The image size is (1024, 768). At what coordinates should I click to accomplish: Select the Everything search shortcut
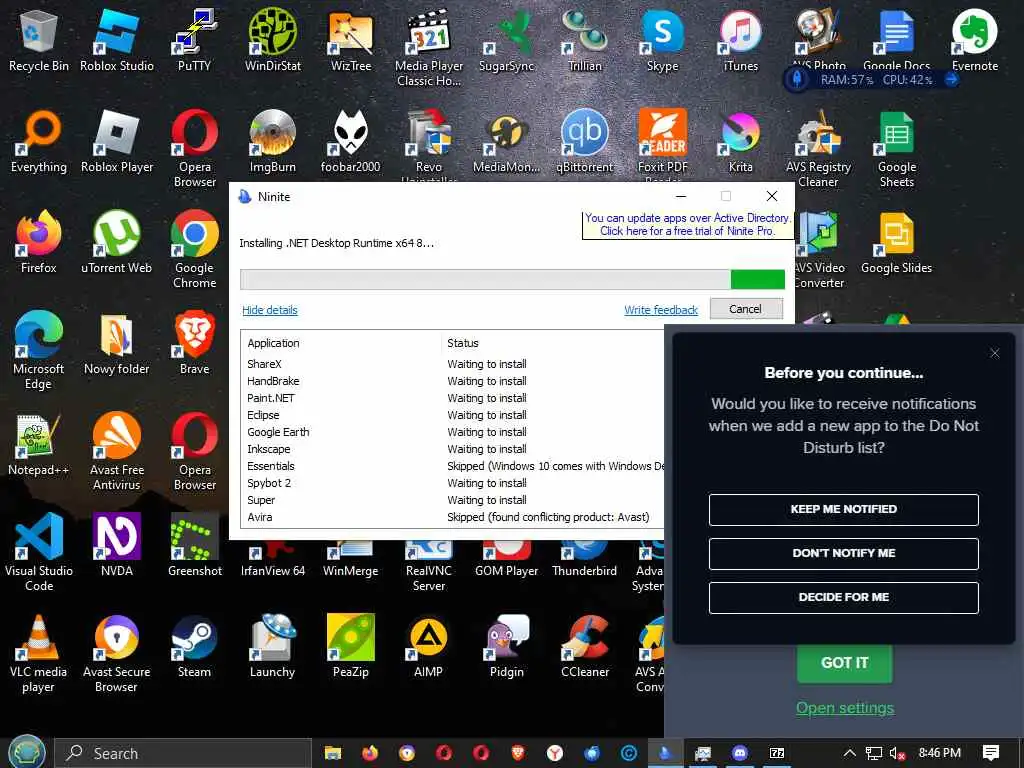pyautogui.click(x=39, y=141)
